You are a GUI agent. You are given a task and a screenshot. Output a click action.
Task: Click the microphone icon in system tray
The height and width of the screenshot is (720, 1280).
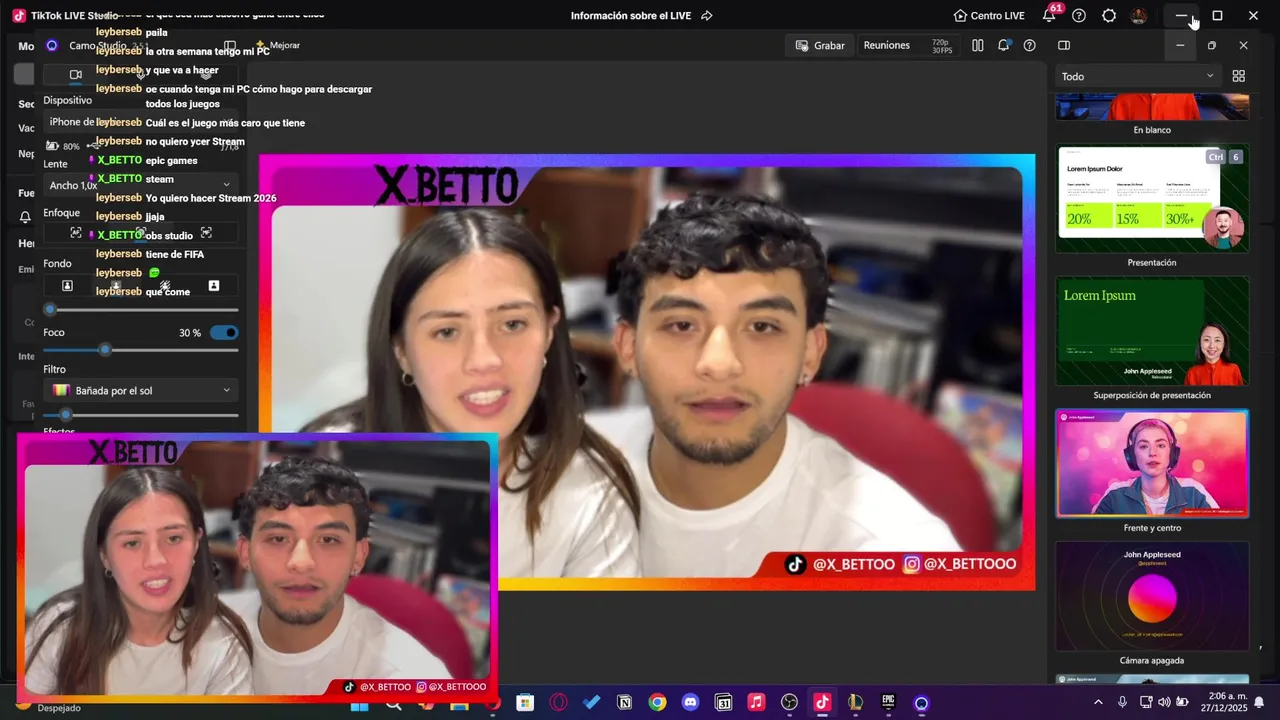[1122, 702]
